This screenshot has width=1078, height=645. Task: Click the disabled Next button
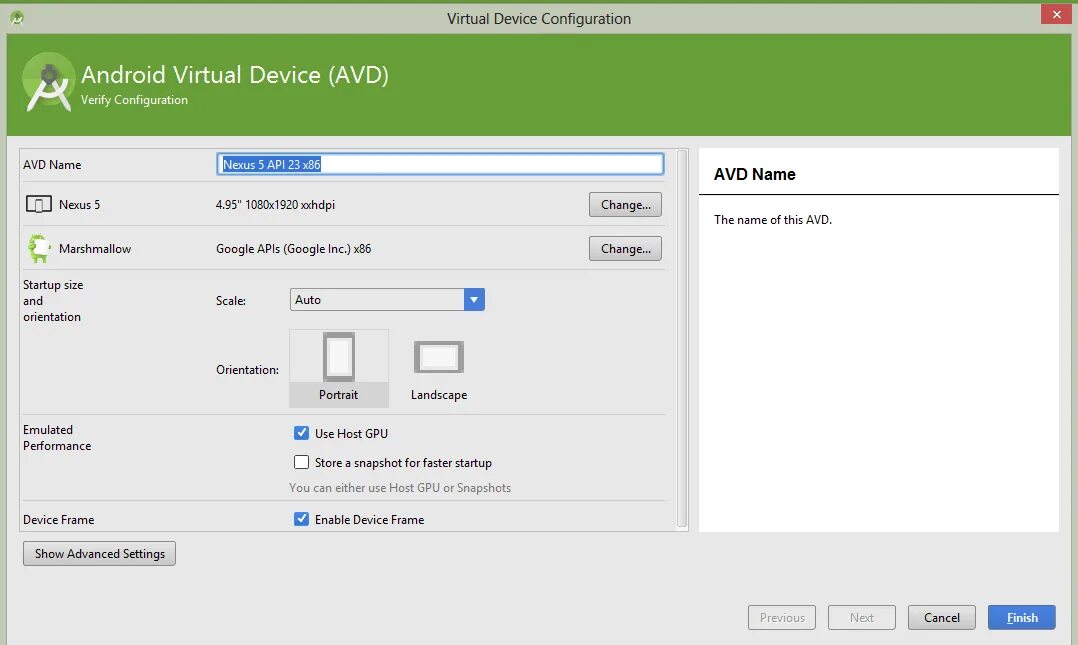coord(861,617)
